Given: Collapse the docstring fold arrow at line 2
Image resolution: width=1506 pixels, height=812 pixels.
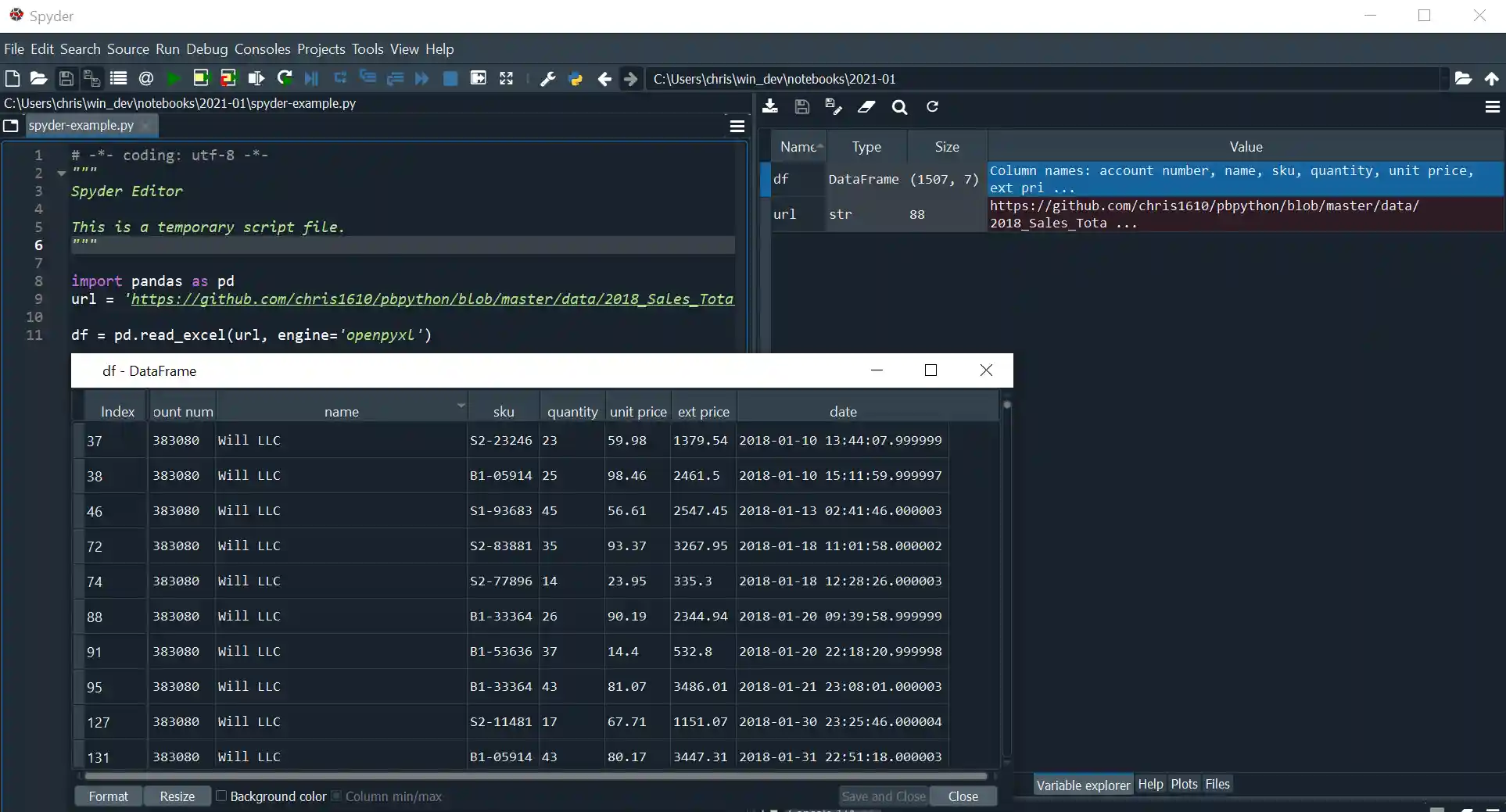Looking at the screenshot, I should [61, 173].
